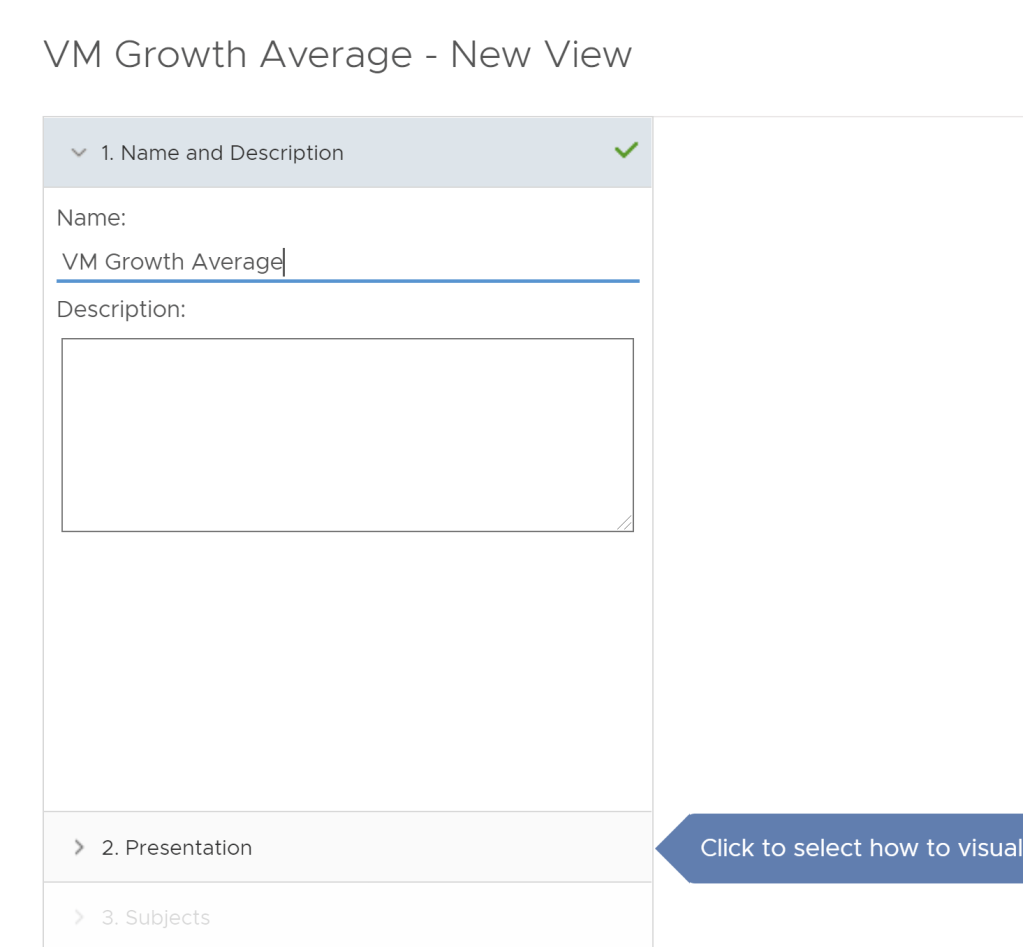Click the "1. Name and Description" header text
The height and width of the screenshot is (947, 1023).
tap(222, 153)
